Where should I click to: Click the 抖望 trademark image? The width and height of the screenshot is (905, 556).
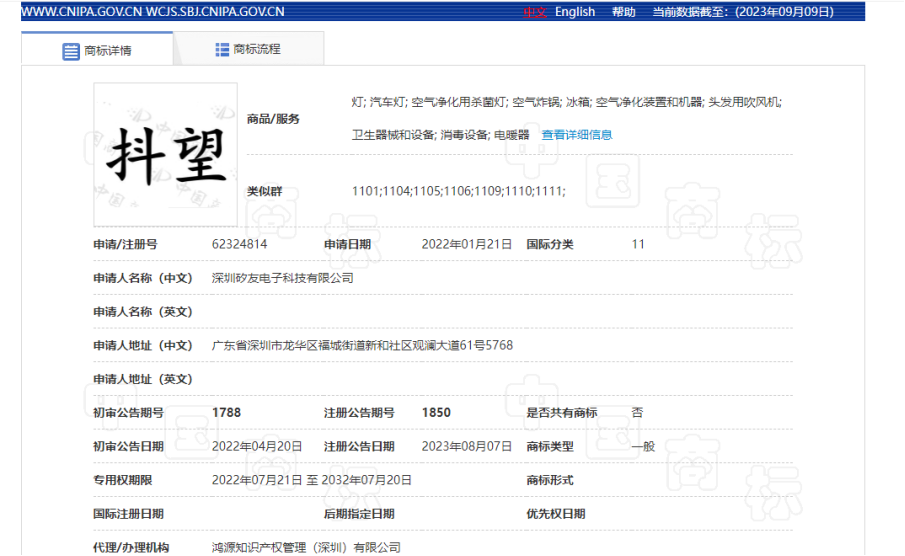coord(166,155)
